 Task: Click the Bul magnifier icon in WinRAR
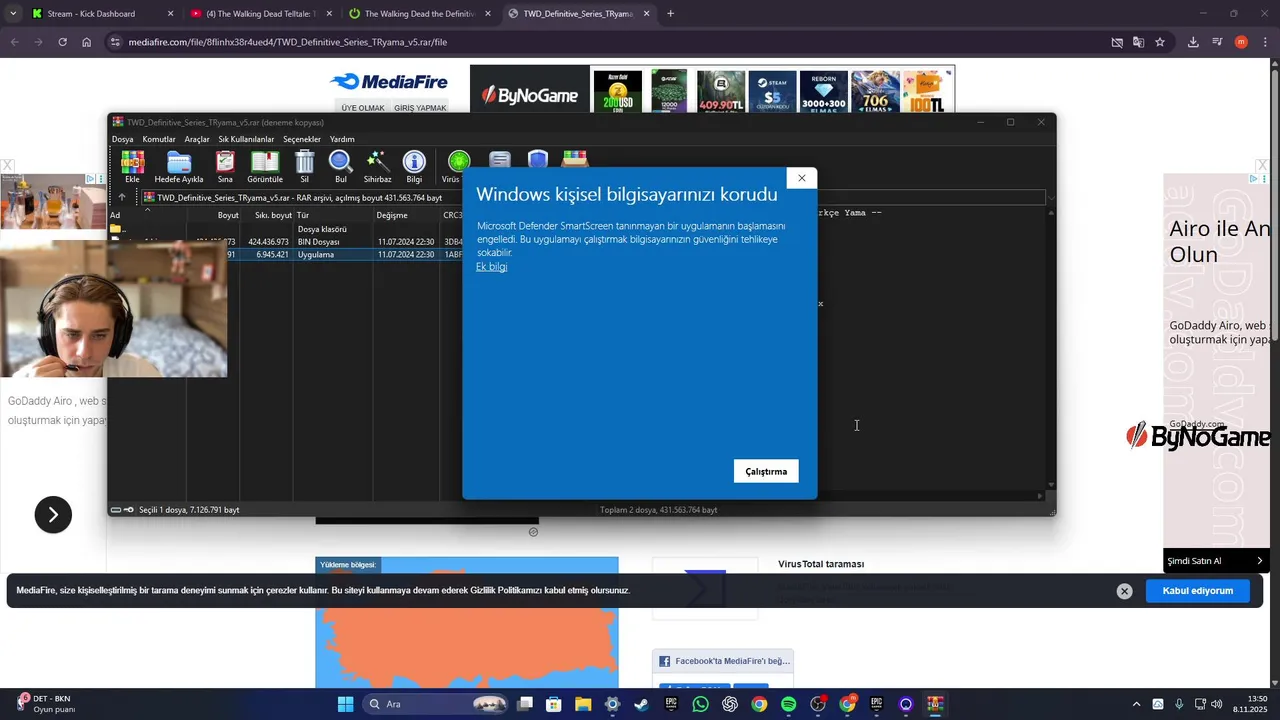pos(341,166)
